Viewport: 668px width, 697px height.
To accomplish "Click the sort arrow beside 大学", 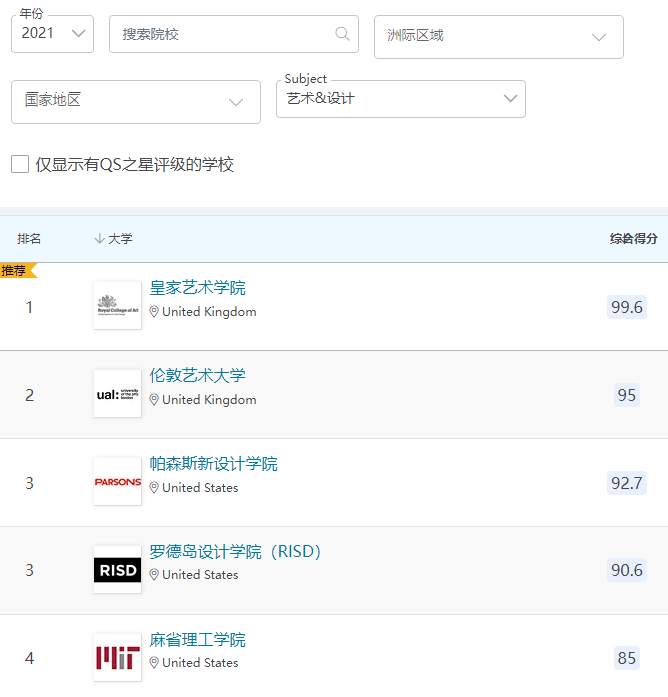I will coord(99,239).
